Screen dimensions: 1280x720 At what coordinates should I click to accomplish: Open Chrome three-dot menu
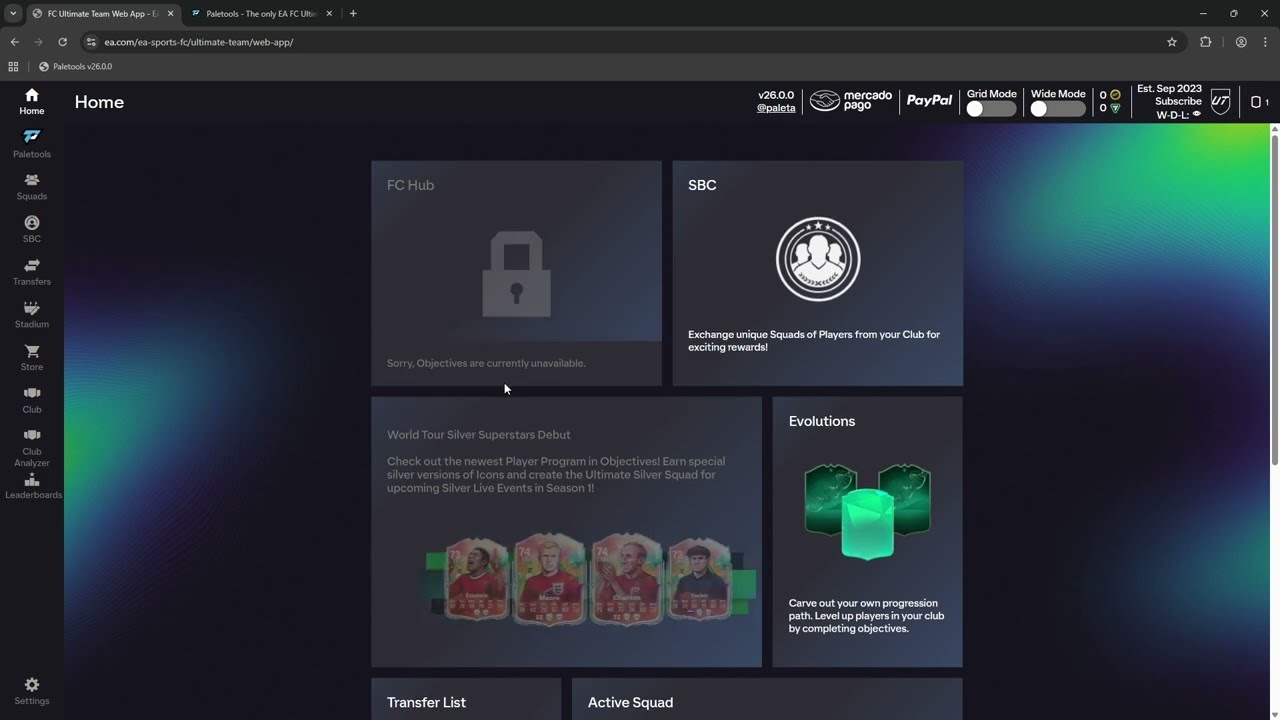(1265, 42)
